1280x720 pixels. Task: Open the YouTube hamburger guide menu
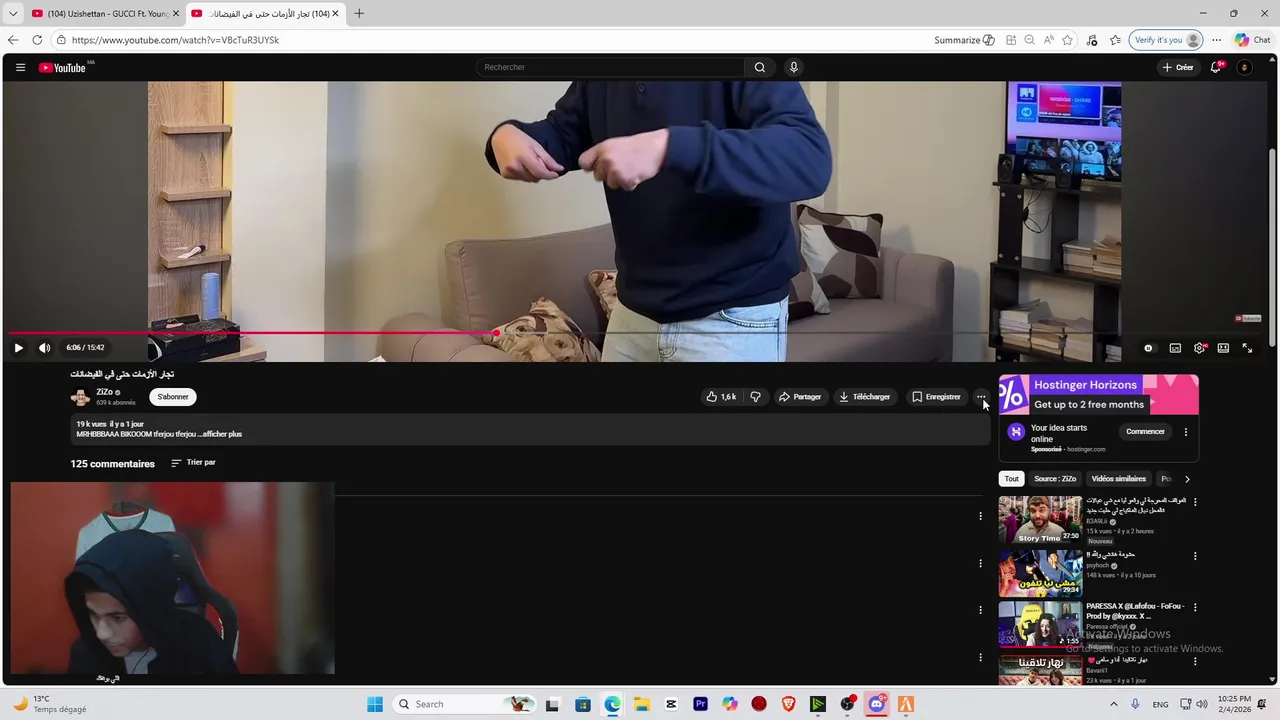pos(20,67)
